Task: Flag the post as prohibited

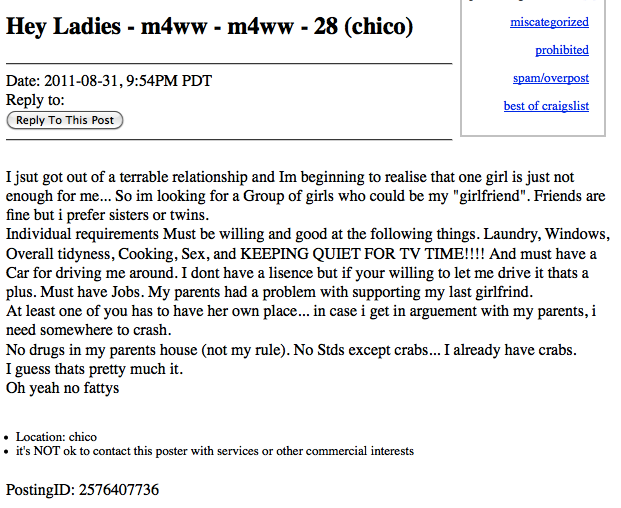Action: point(561,50)
